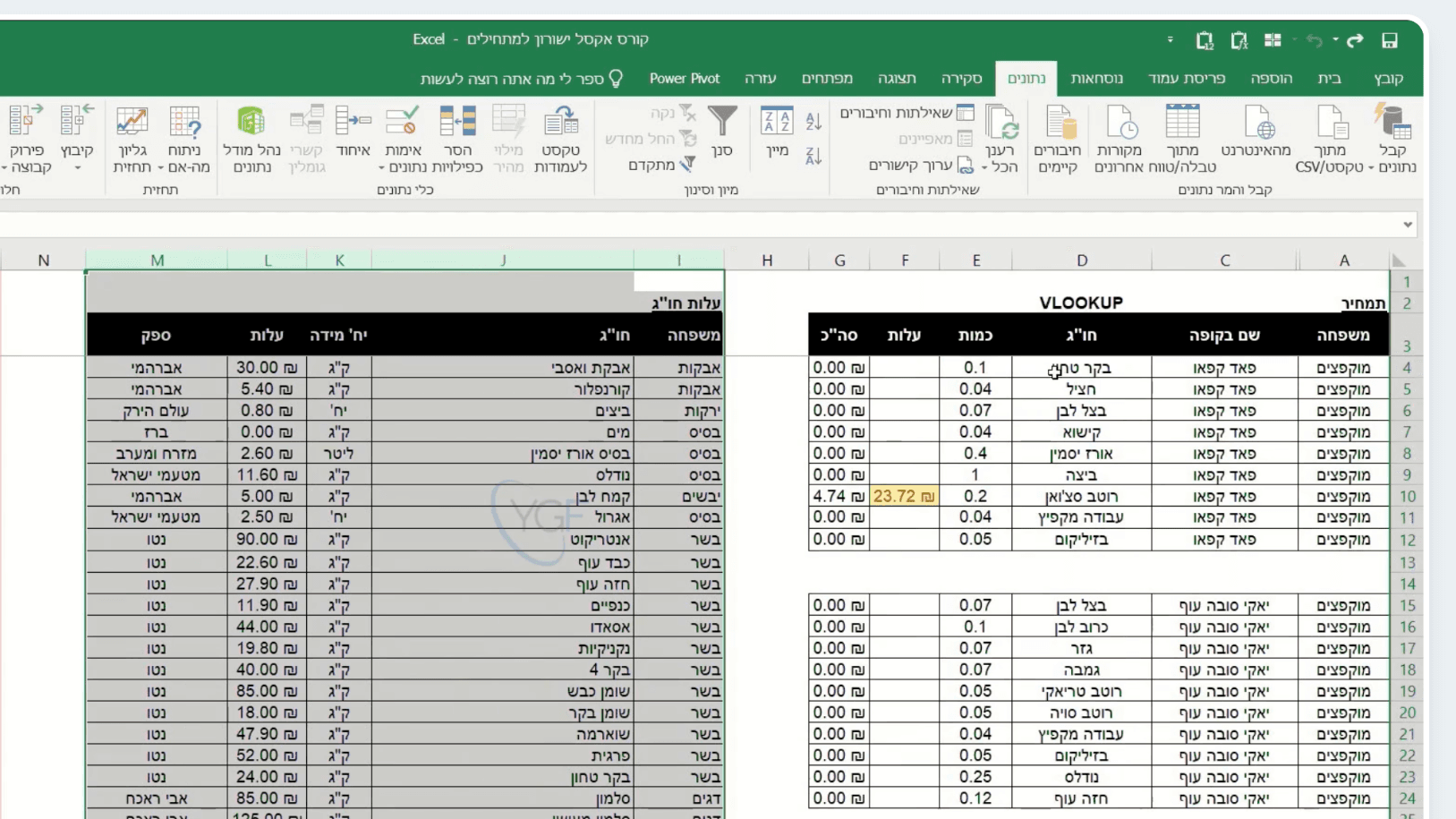Image resolution: width=1456 pixels, height=819 pixels.
Task: Click the Clear filter option (נקה)
Action: click(x=674, y=113)
